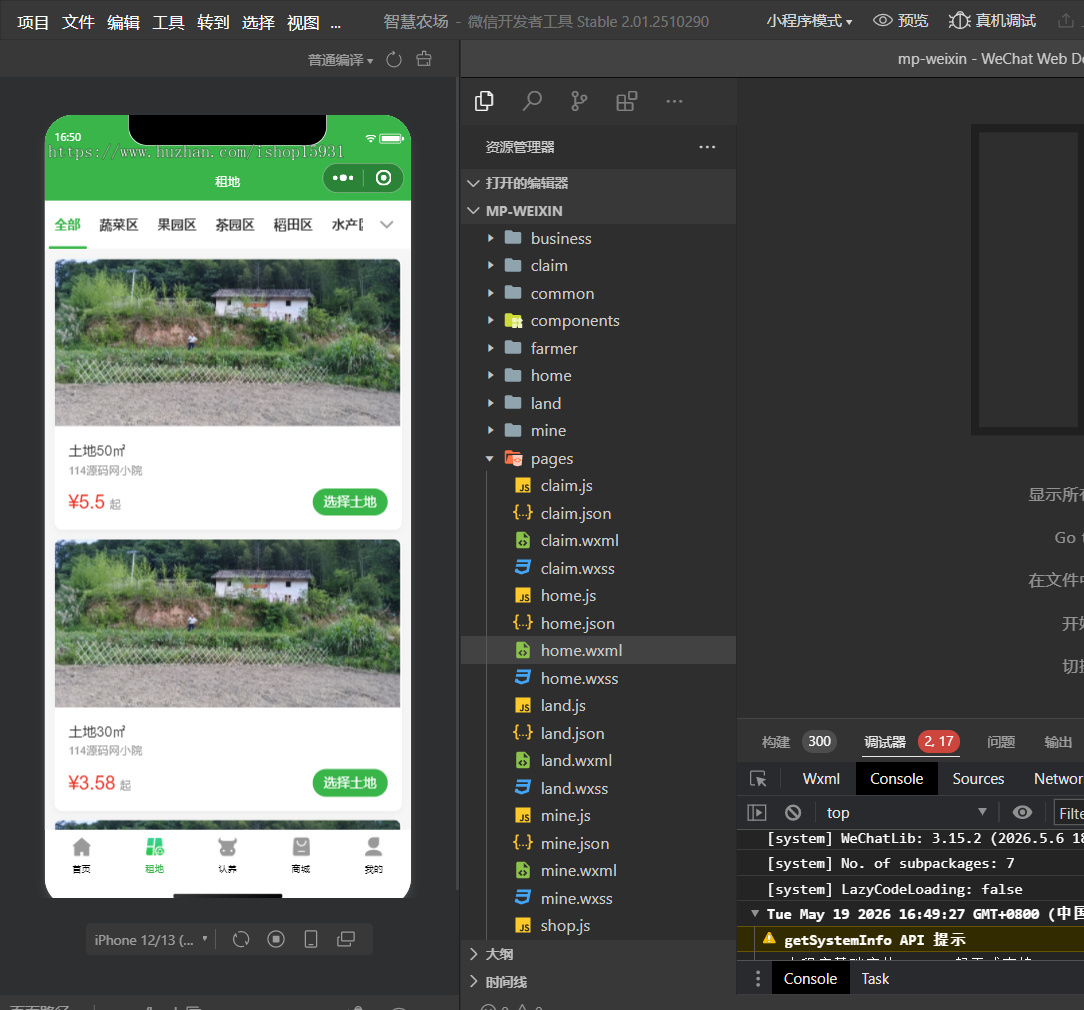Viewport: 1084px width, 1010px height.
Task: Switch to the 问题 problems tab
Action: 1000,741
